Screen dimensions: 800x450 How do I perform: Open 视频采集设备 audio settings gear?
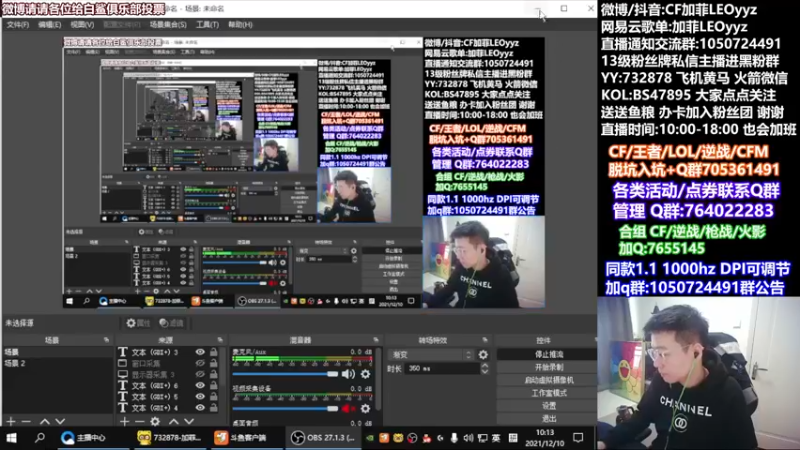click(365, 409)
